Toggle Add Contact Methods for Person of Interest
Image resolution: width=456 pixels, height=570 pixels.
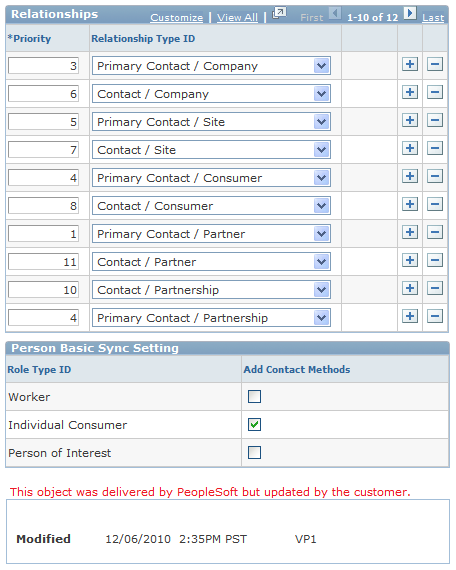[254, 453]
